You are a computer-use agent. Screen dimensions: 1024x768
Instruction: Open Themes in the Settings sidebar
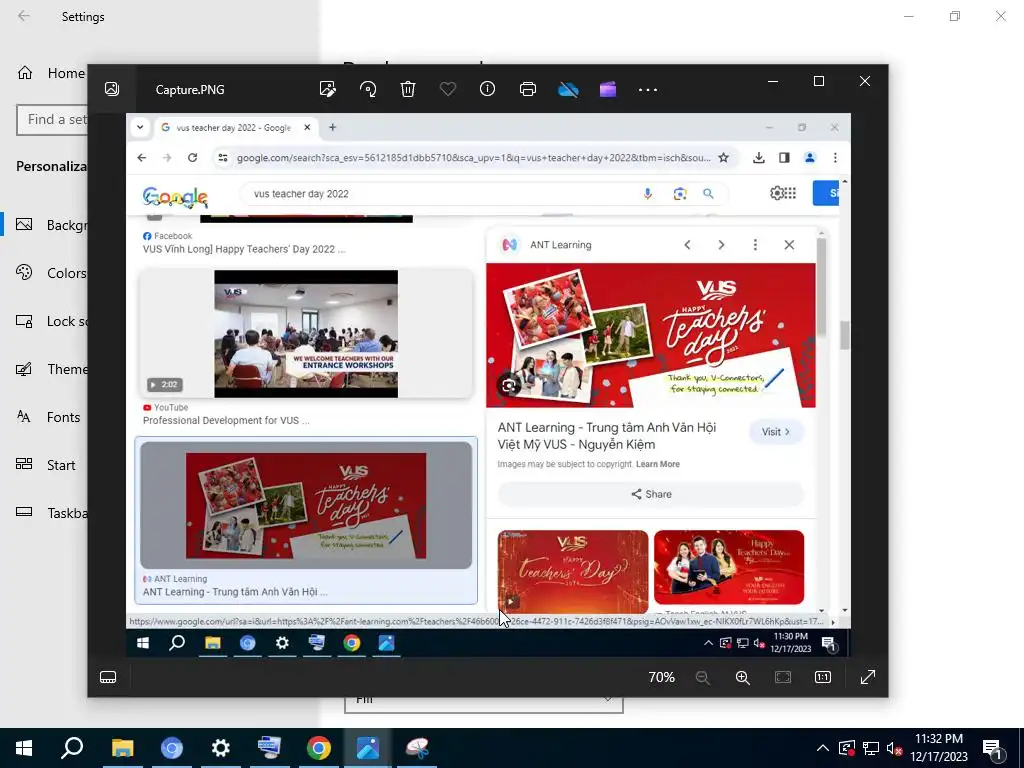[x=51, y=369]
